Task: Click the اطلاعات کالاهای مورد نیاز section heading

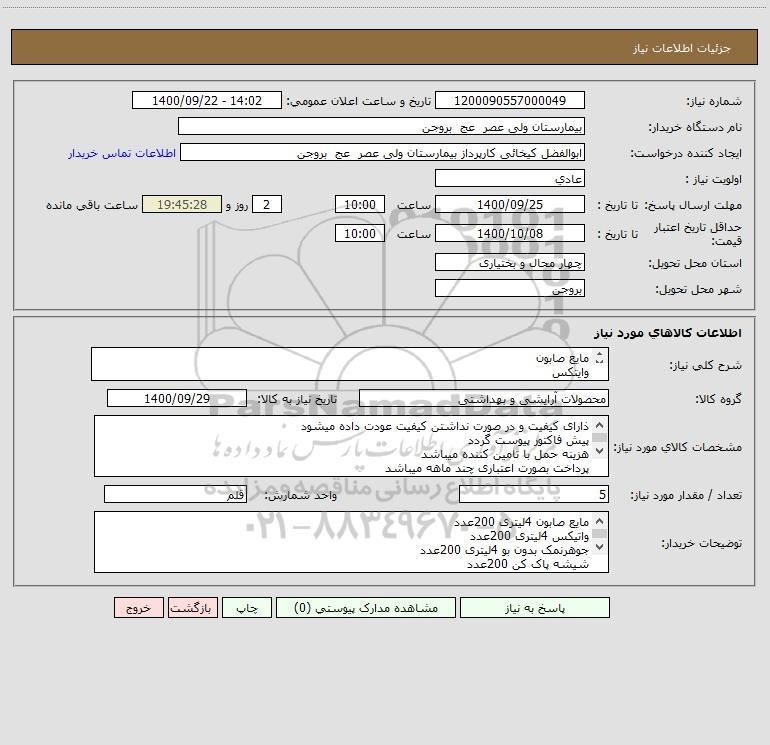Action: tap(668, 333)
